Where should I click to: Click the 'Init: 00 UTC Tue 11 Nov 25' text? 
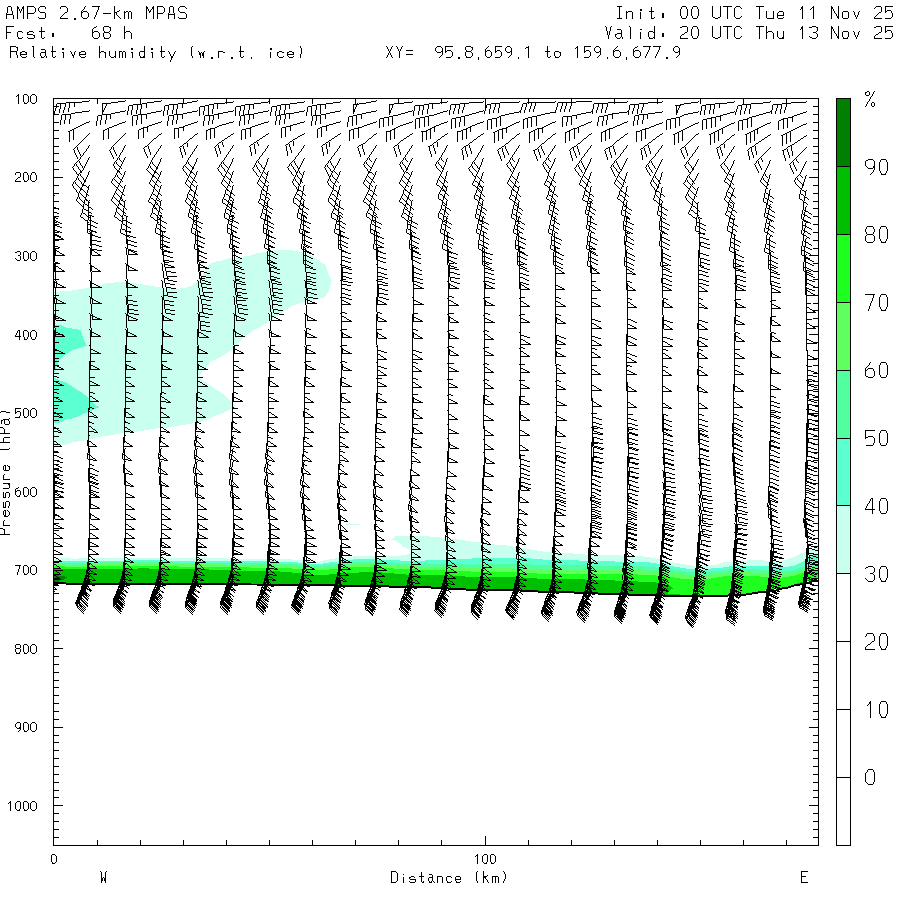[x=754, y=13]
